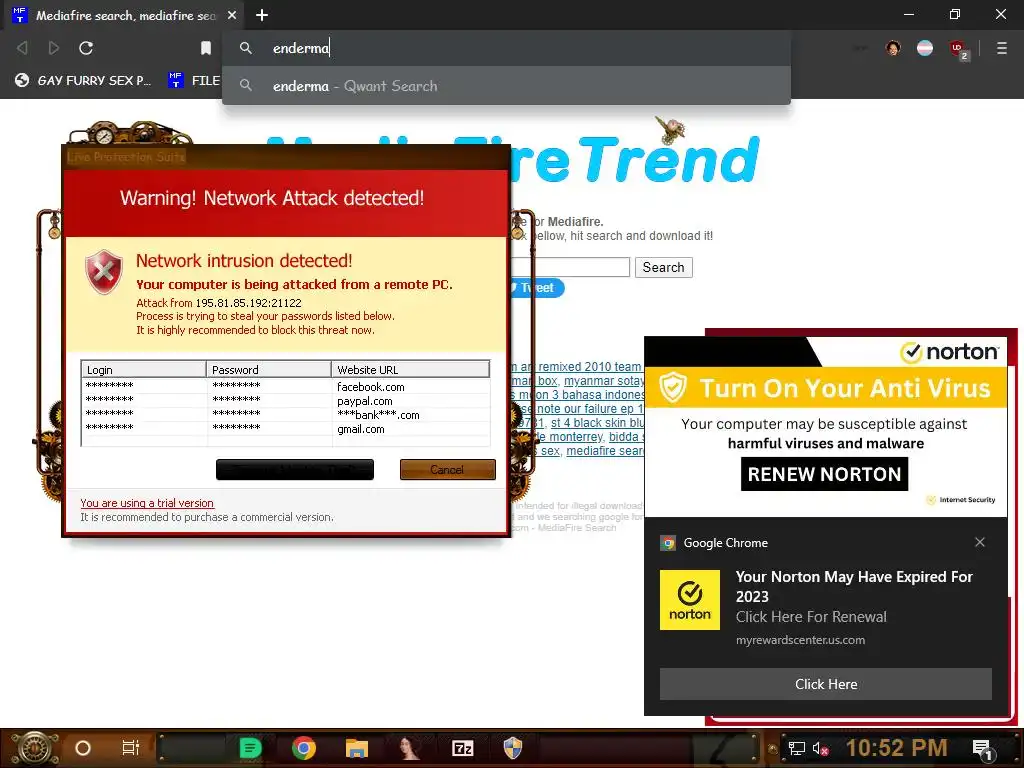Click the Search button on MediaFireTrend page

tap(664, 267)
